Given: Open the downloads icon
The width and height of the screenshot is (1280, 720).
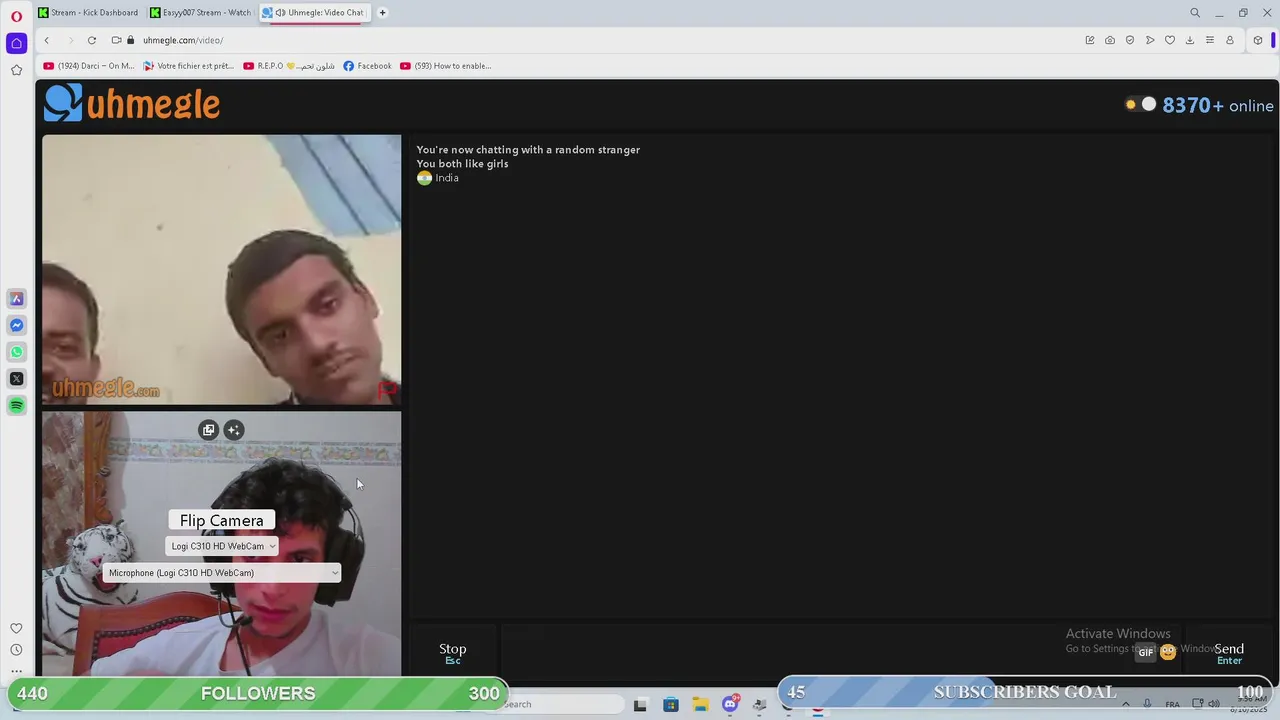Looking at the screenshot, I should coord(1190,40).
